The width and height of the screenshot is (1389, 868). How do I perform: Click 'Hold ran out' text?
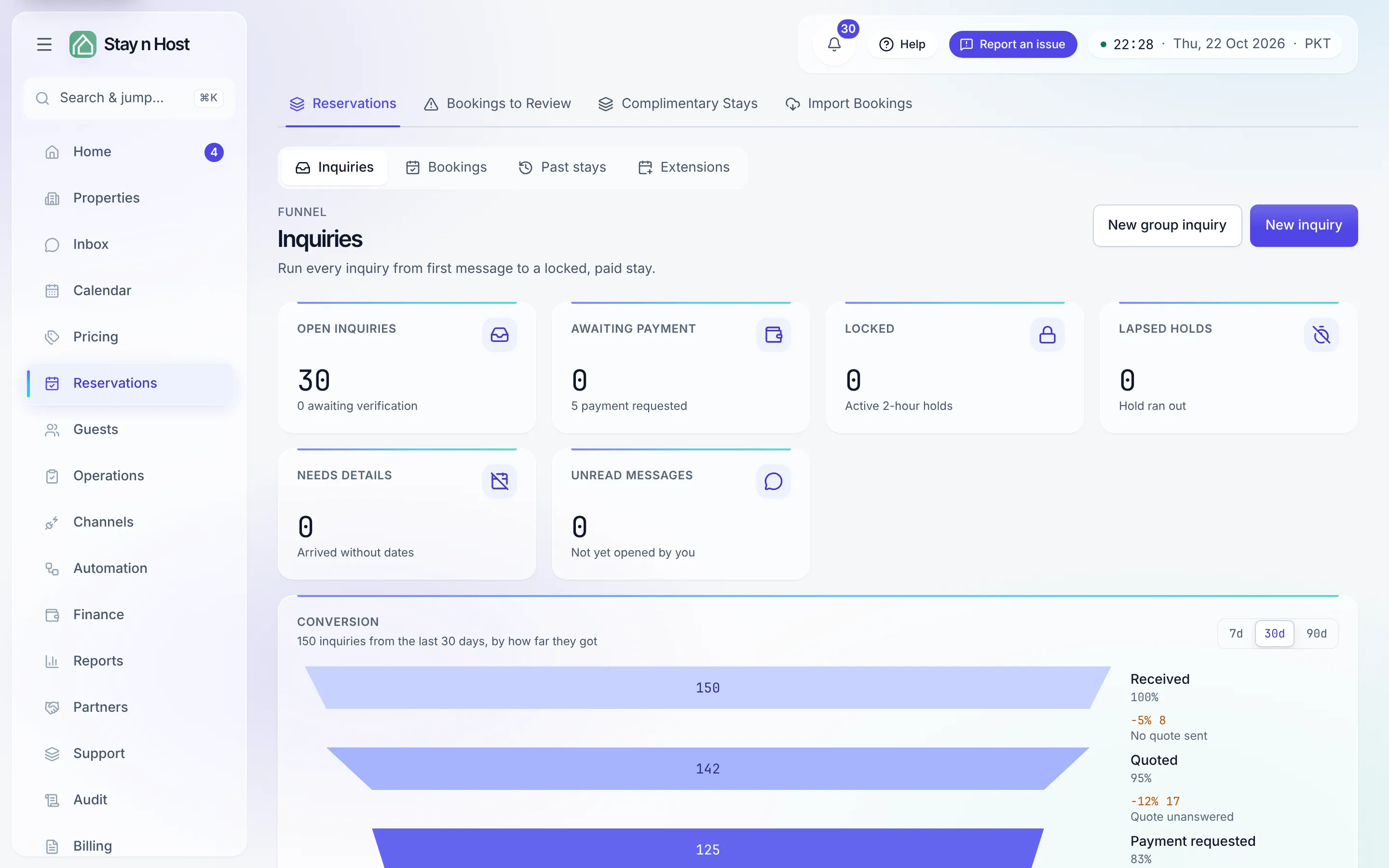[x=1152, y=406]
